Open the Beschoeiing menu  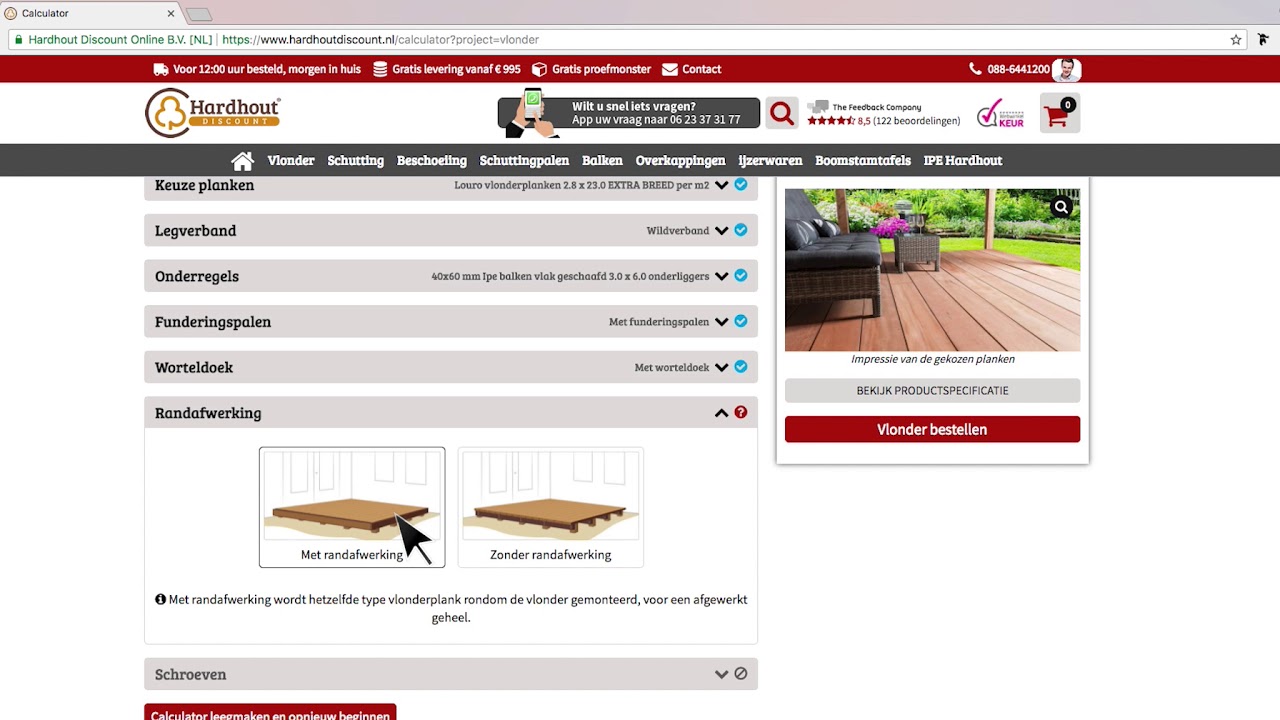[x=432, y=160]
